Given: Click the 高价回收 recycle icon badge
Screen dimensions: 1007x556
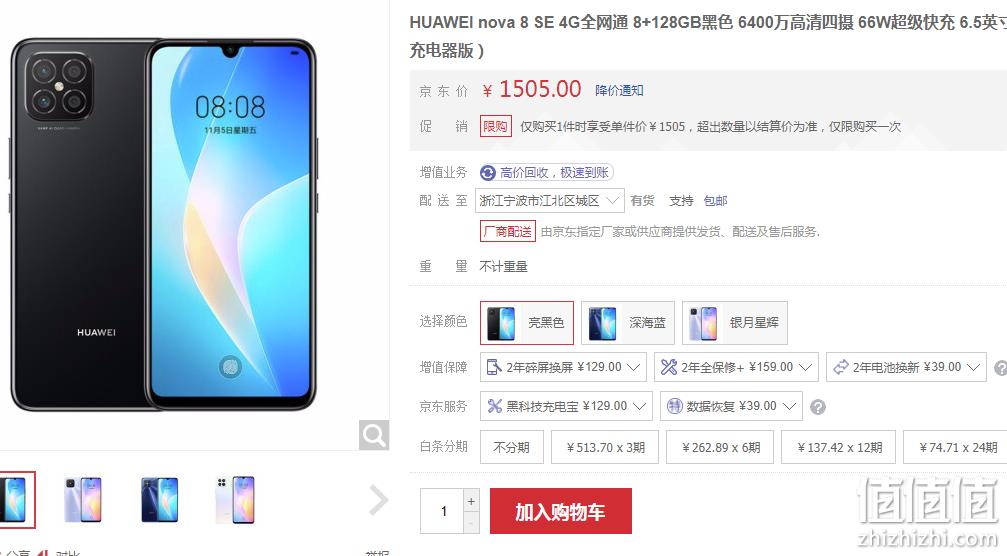Looking at the screenshot, I should [488, 173].
